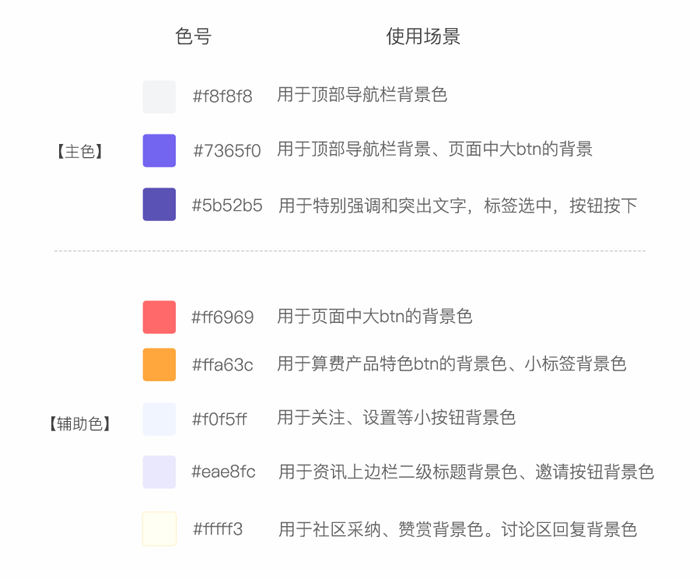Viewport: 700px width, 579px height.
Task: Pick the dark purple #5b52b5 swatch
Action: pyautogui.click(x=159, y=204)
